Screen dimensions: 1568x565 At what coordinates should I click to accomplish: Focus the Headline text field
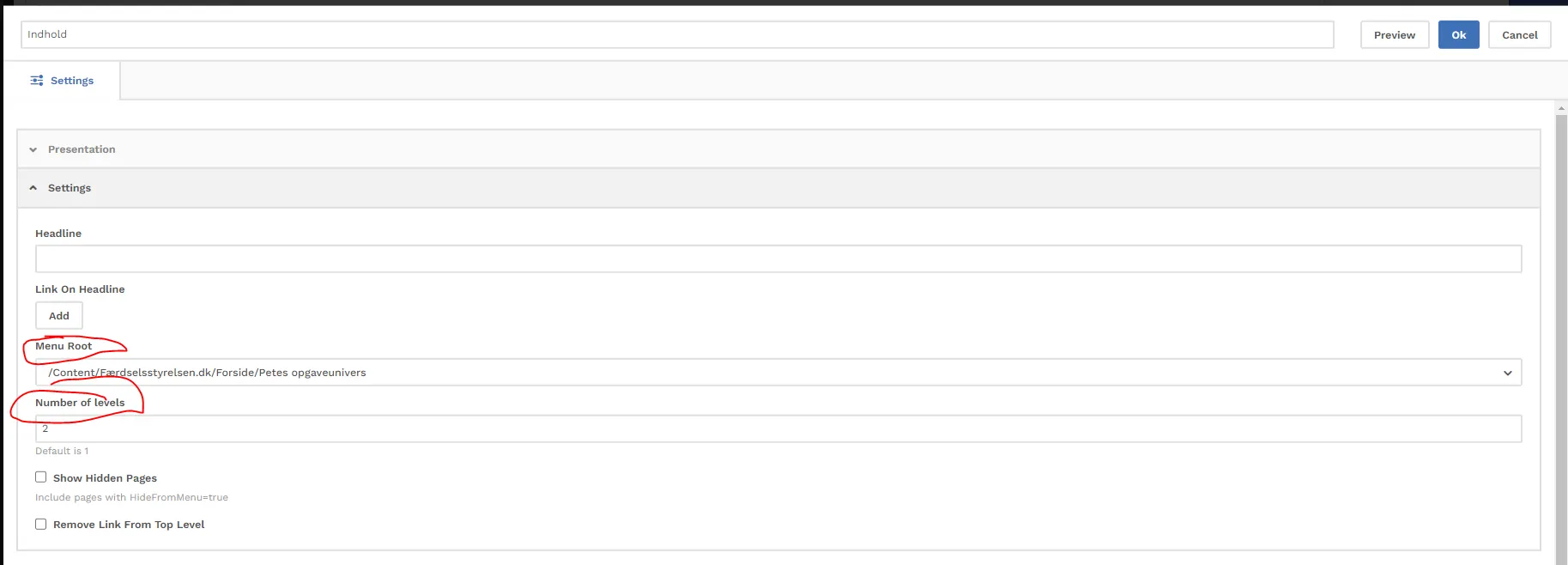click(778, 259)
